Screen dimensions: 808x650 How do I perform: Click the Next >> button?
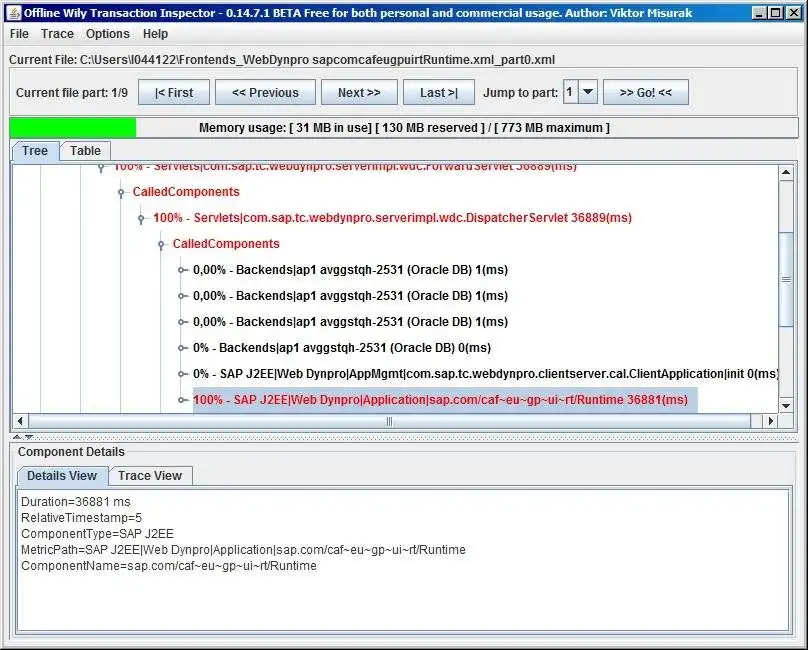click(x=359, y=93)
